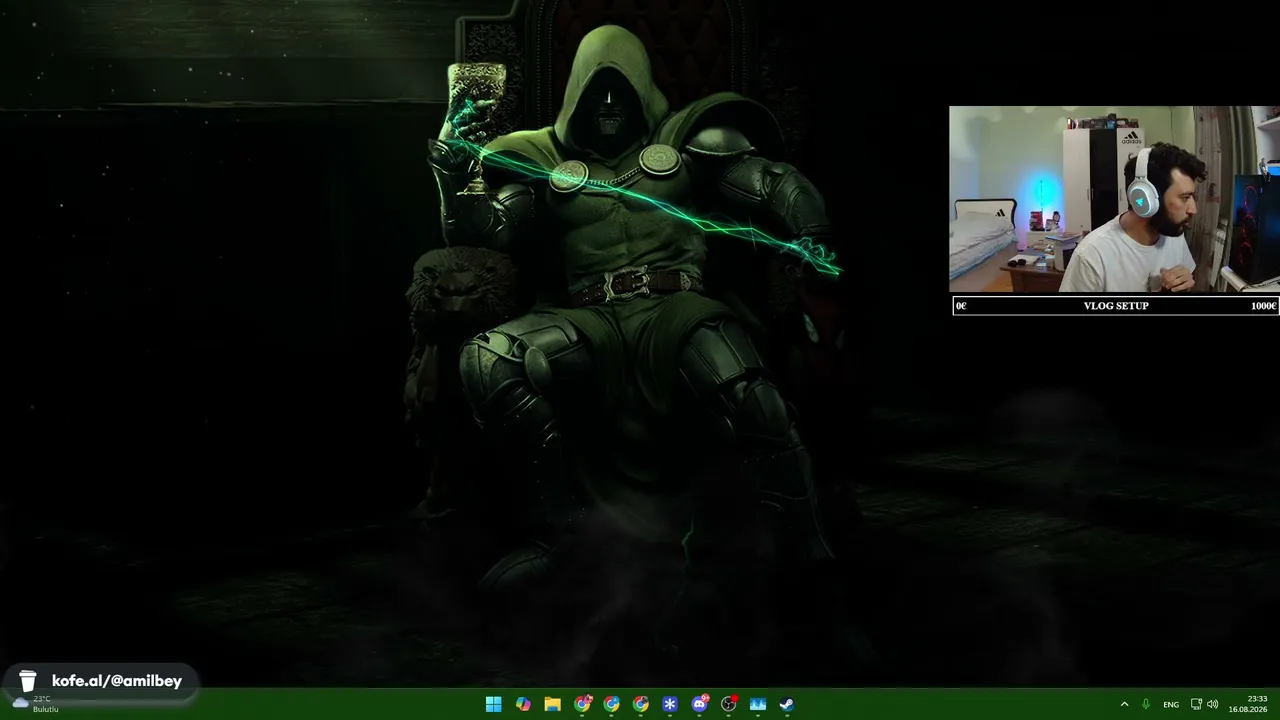Switch to OBS Studio on the taskbar
The width and height of the screenshot is (1280, 720).
(729, 704)
